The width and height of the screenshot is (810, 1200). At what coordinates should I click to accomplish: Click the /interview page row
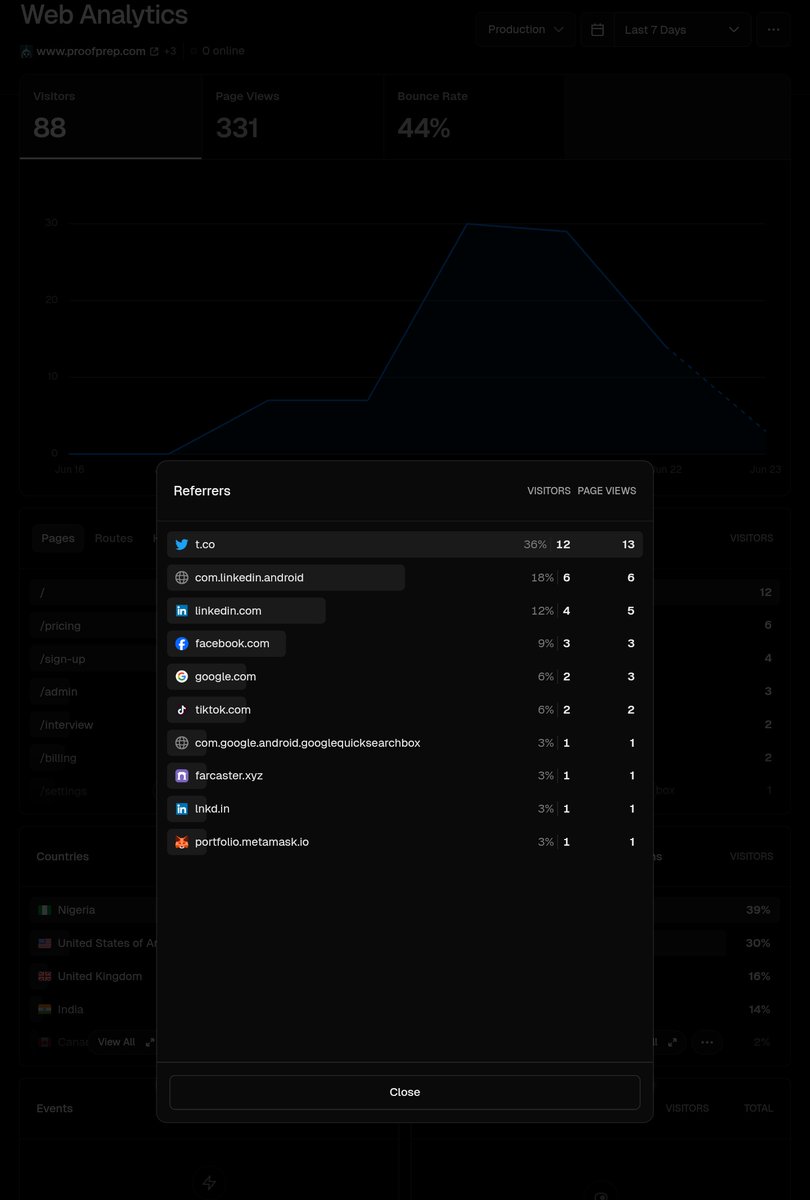pyautogui.click(x=92, y=724)
